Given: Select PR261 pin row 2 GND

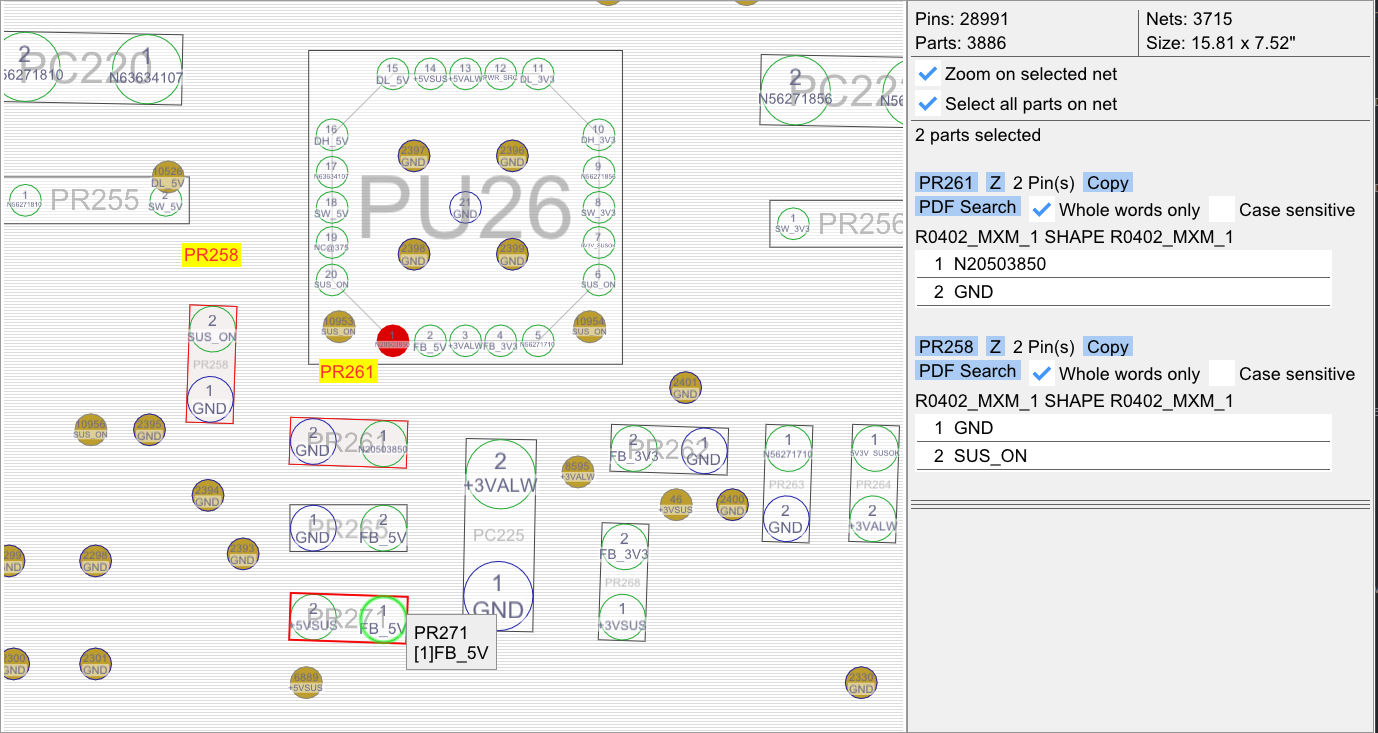Looking at the screenshot, I should [x=1124, y=292].
